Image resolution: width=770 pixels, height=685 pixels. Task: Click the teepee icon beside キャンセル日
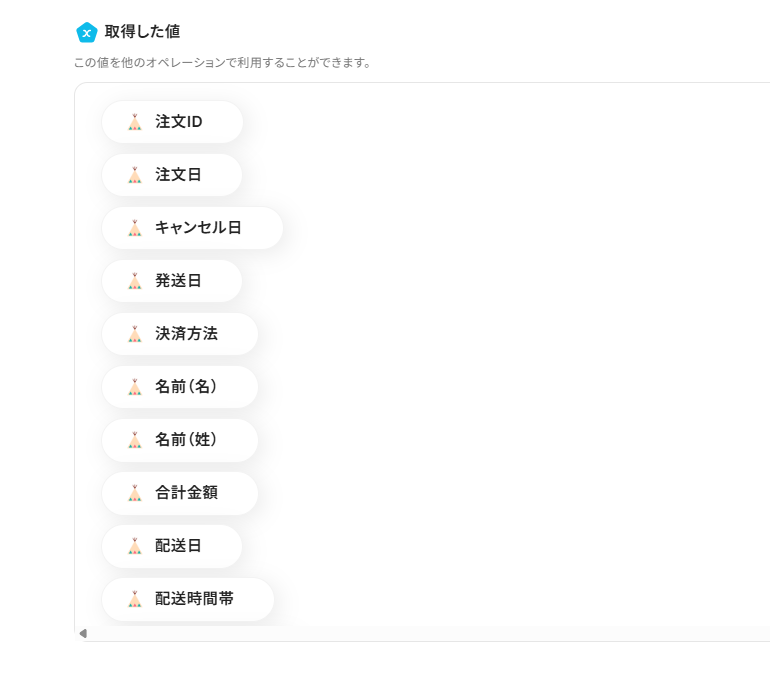pyautogui.click(x=135, y=228)
